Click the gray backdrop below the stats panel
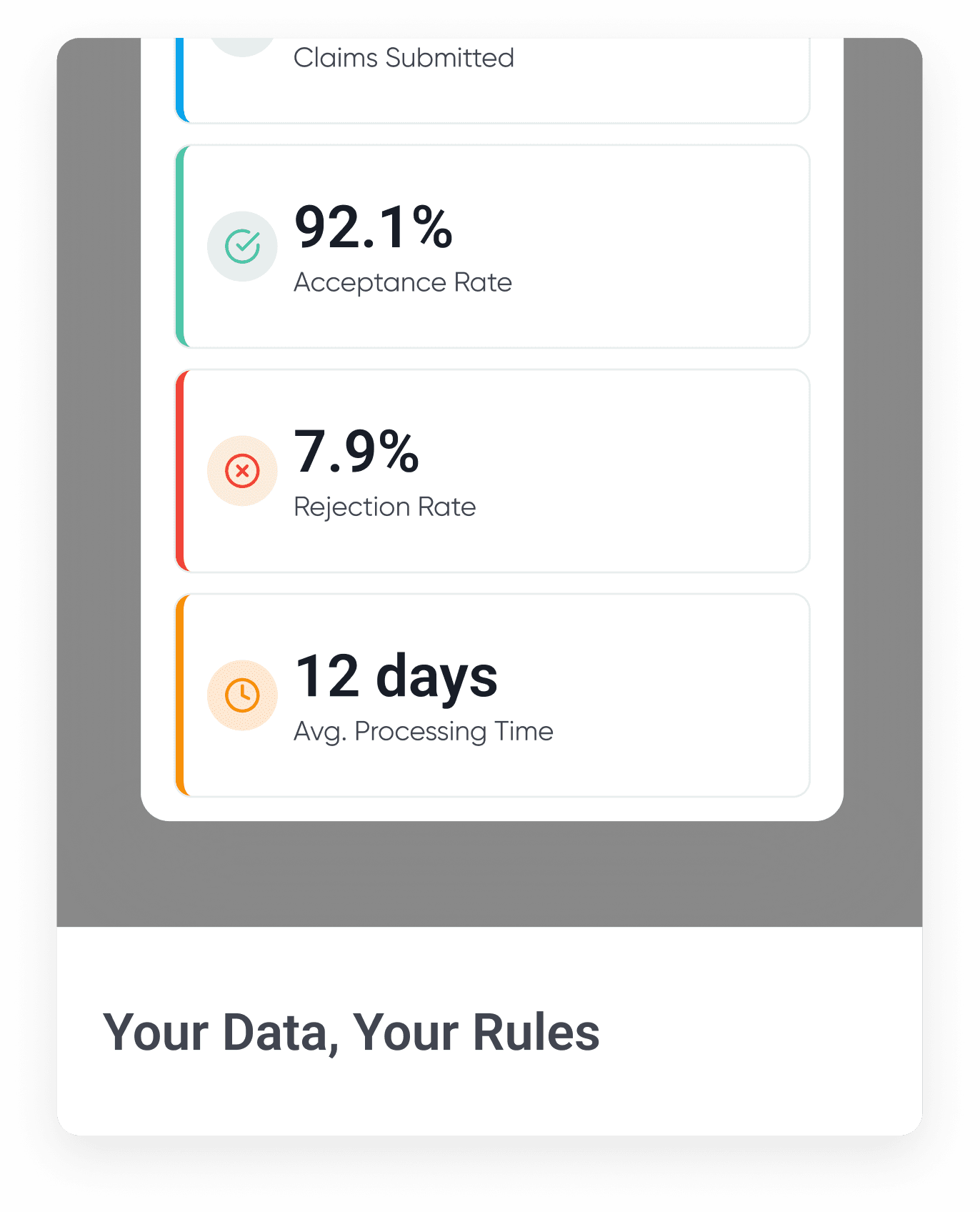Screen dimensions: 980x1212 490,873
